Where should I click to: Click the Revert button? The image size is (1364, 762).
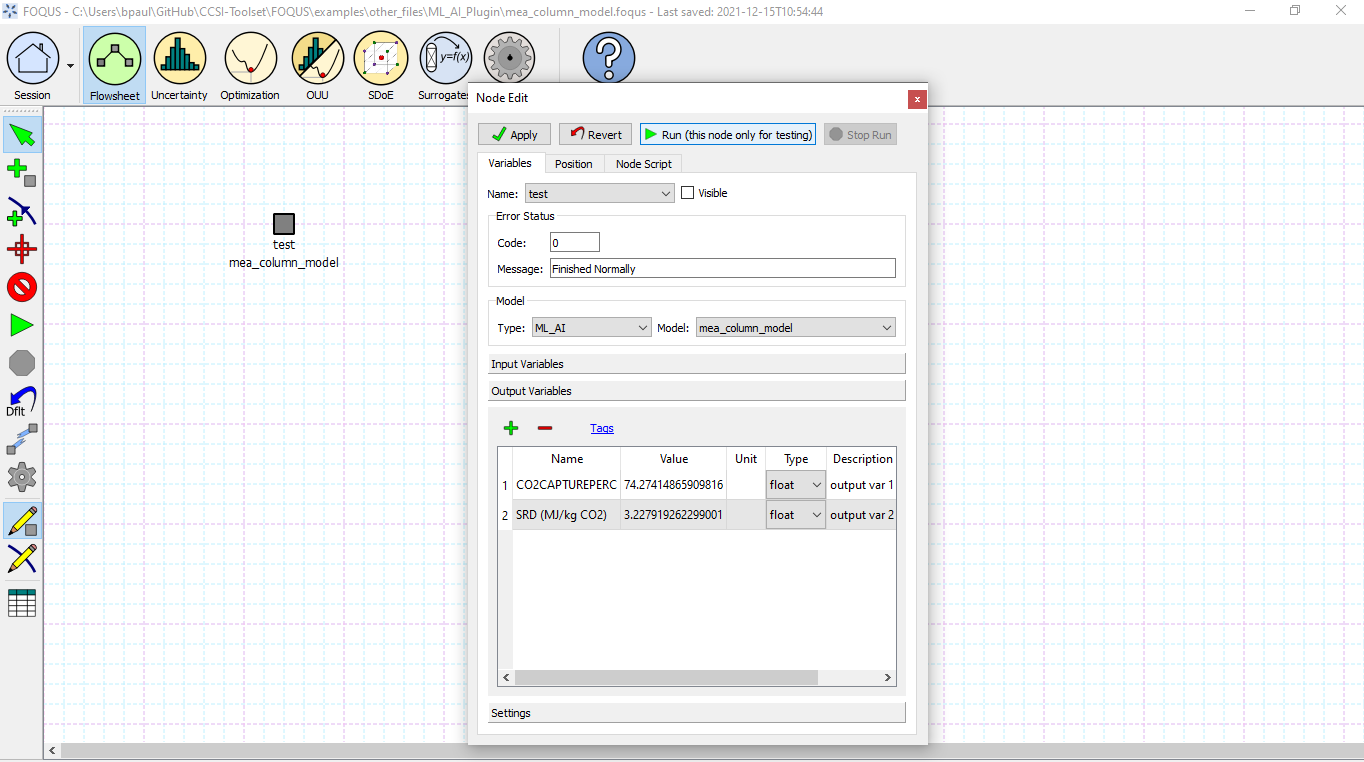[595, 134]
